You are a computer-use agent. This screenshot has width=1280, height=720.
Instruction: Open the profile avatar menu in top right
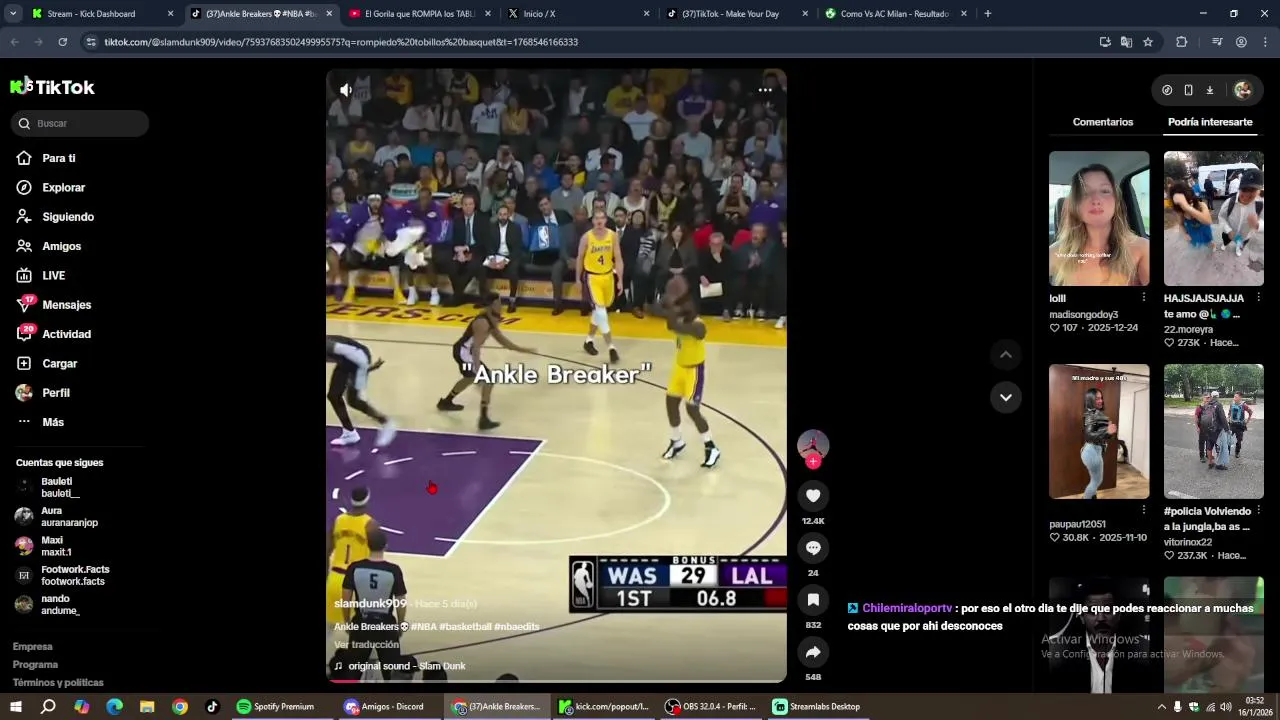1243,90
